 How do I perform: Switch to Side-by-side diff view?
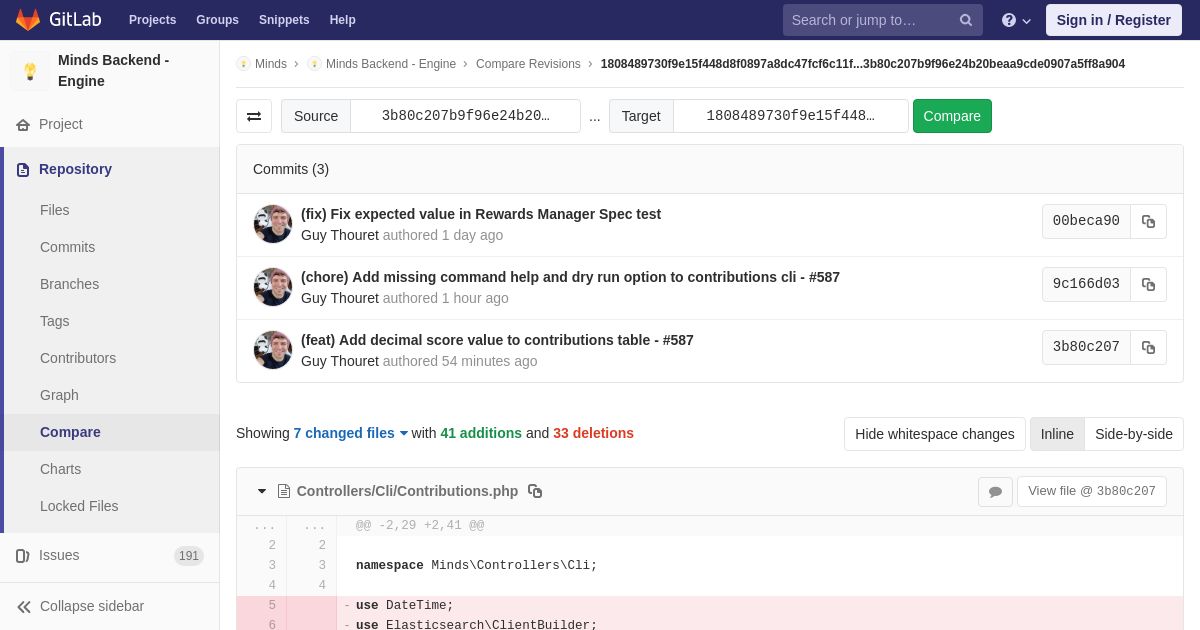pos(1134,434)
